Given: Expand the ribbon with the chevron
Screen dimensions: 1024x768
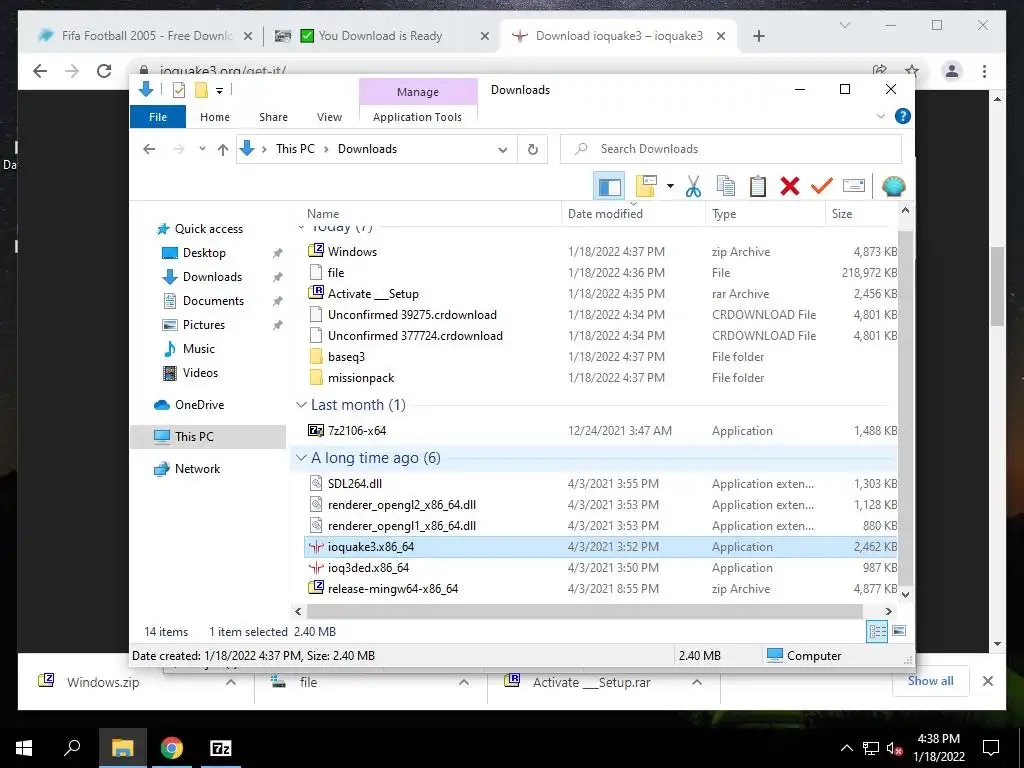Looking at the screenshot, I should click(880, 116).
